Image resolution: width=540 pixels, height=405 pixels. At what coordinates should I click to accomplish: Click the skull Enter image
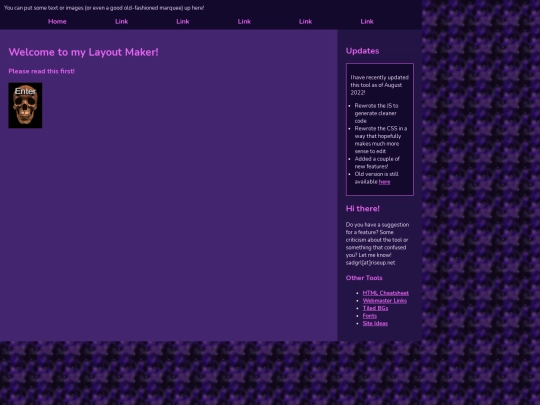point(25,105)
